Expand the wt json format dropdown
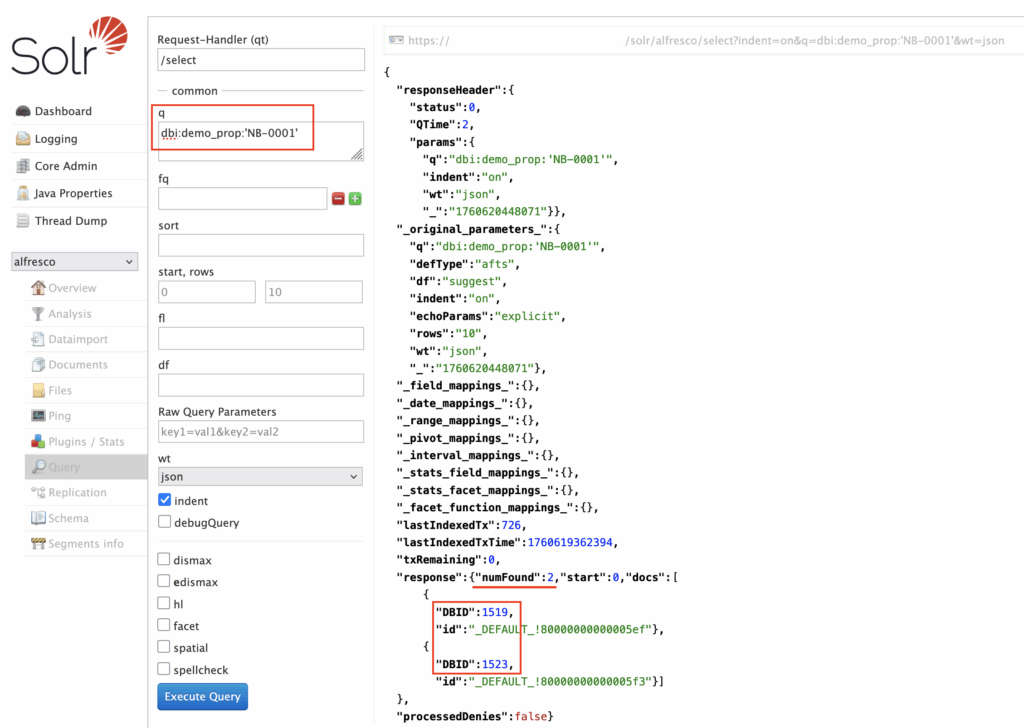 [260, 477]
